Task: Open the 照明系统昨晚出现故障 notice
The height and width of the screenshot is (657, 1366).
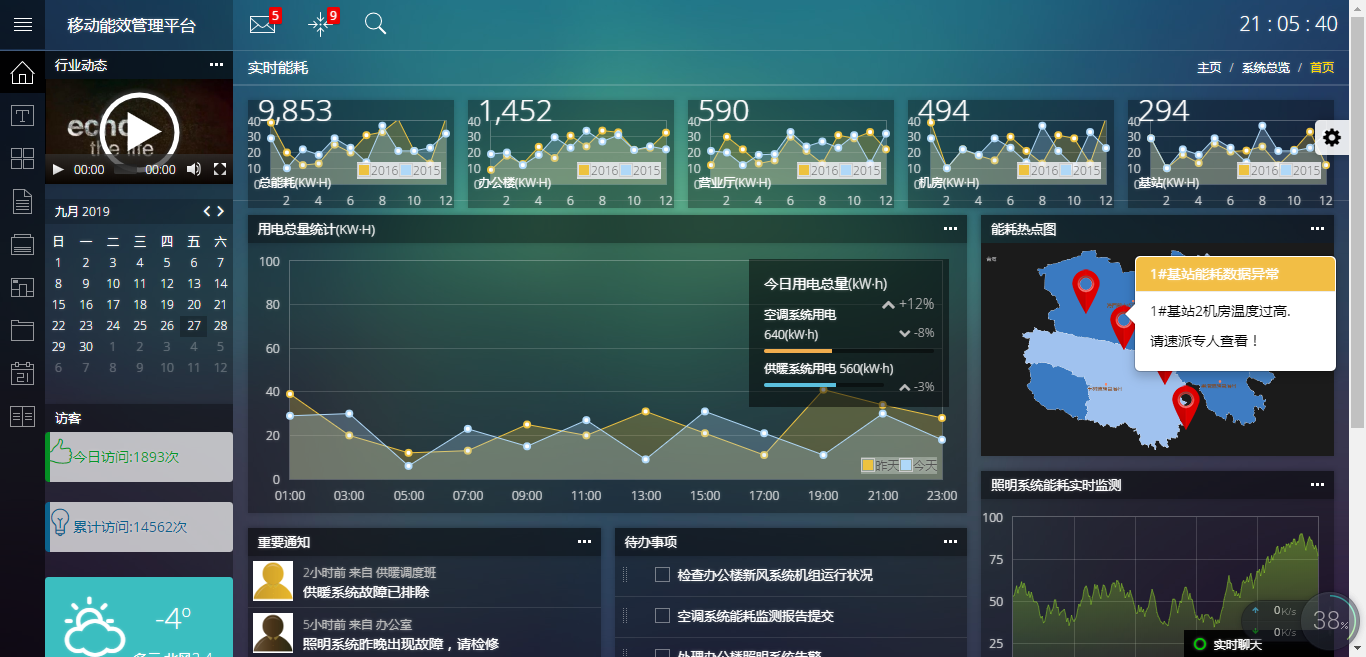Action: tap(401, 644)
